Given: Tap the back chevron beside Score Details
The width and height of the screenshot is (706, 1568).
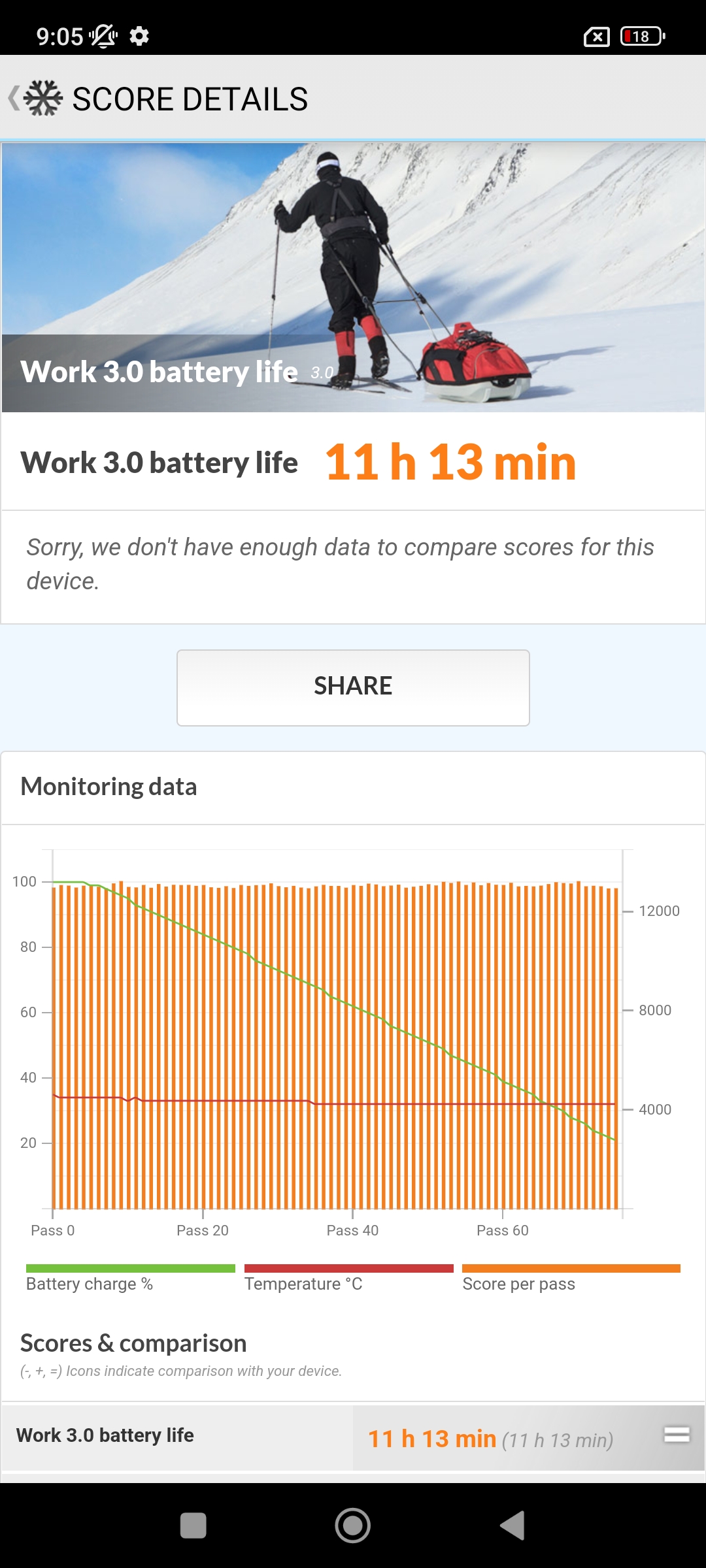Looking at the screenshot, I should [12, 99].
